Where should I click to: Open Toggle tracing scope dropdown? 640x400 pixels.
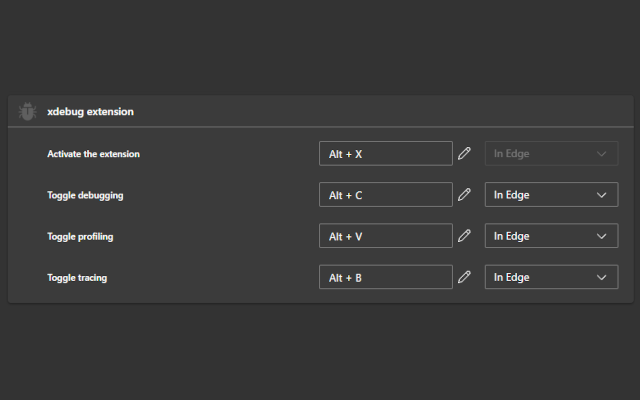point(551,277)
